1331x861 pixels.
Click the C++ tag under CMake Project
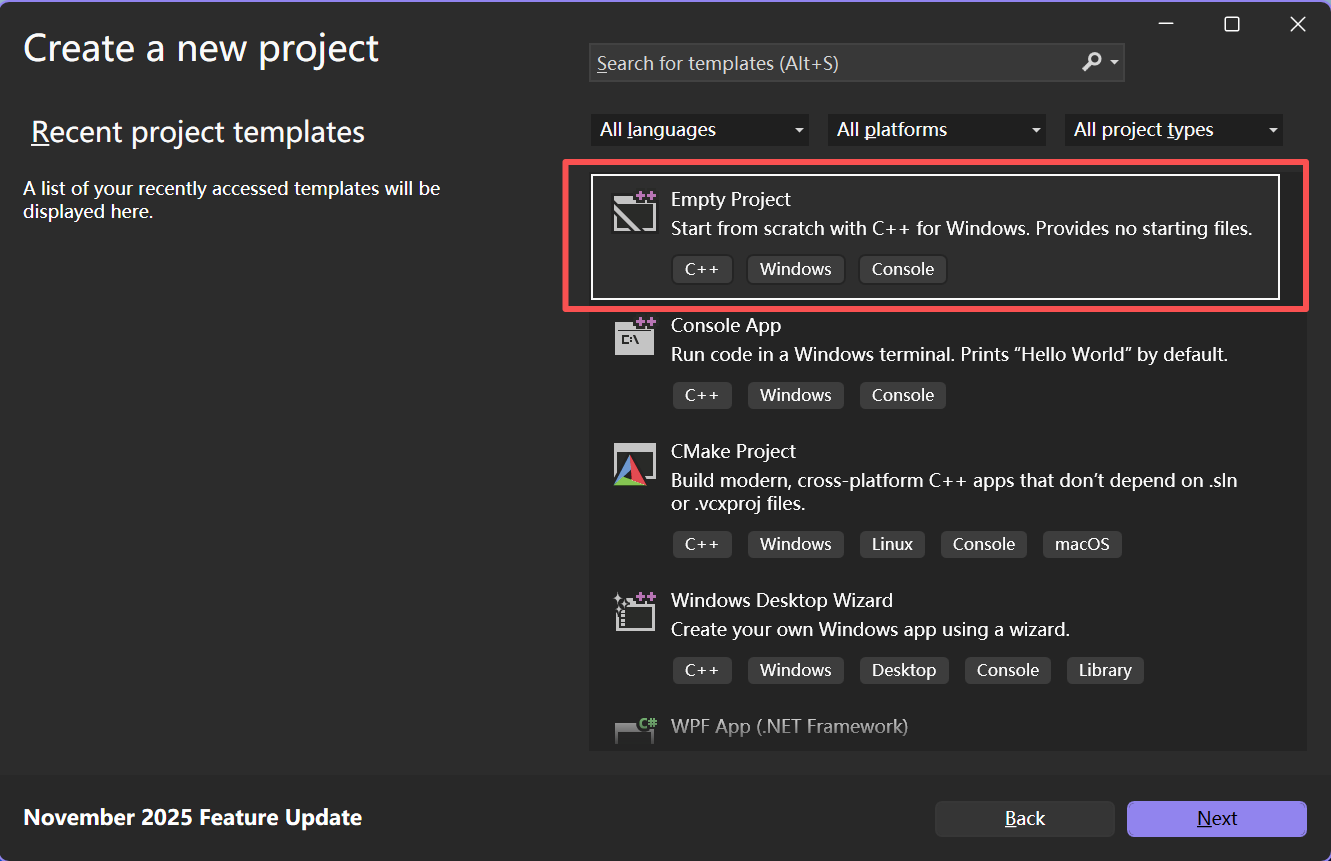pyautogui.click(x=702, y=545)
